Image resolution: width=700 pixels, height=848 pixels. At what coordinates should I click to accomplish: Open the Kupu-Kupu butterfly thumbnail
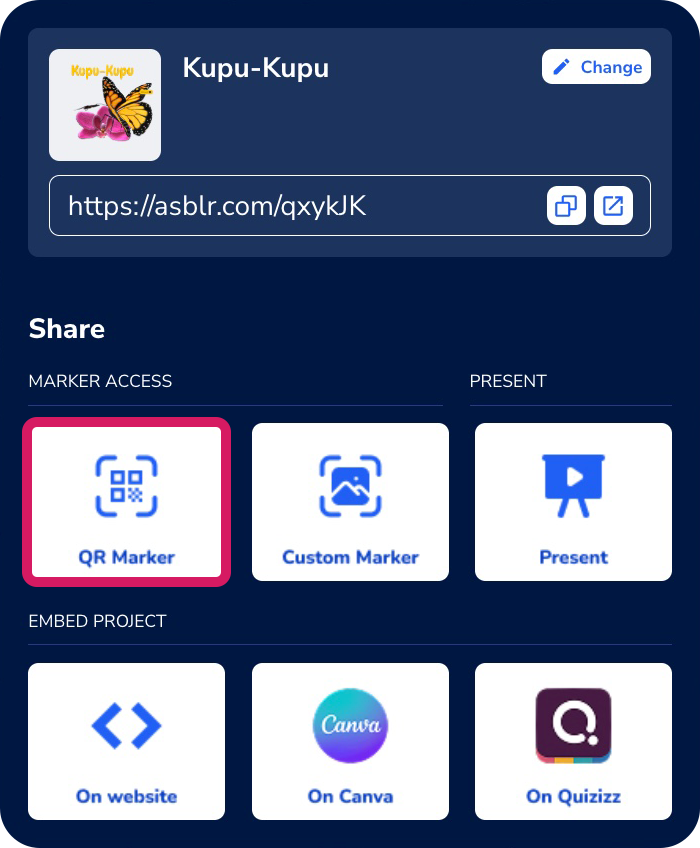point(105,105)
